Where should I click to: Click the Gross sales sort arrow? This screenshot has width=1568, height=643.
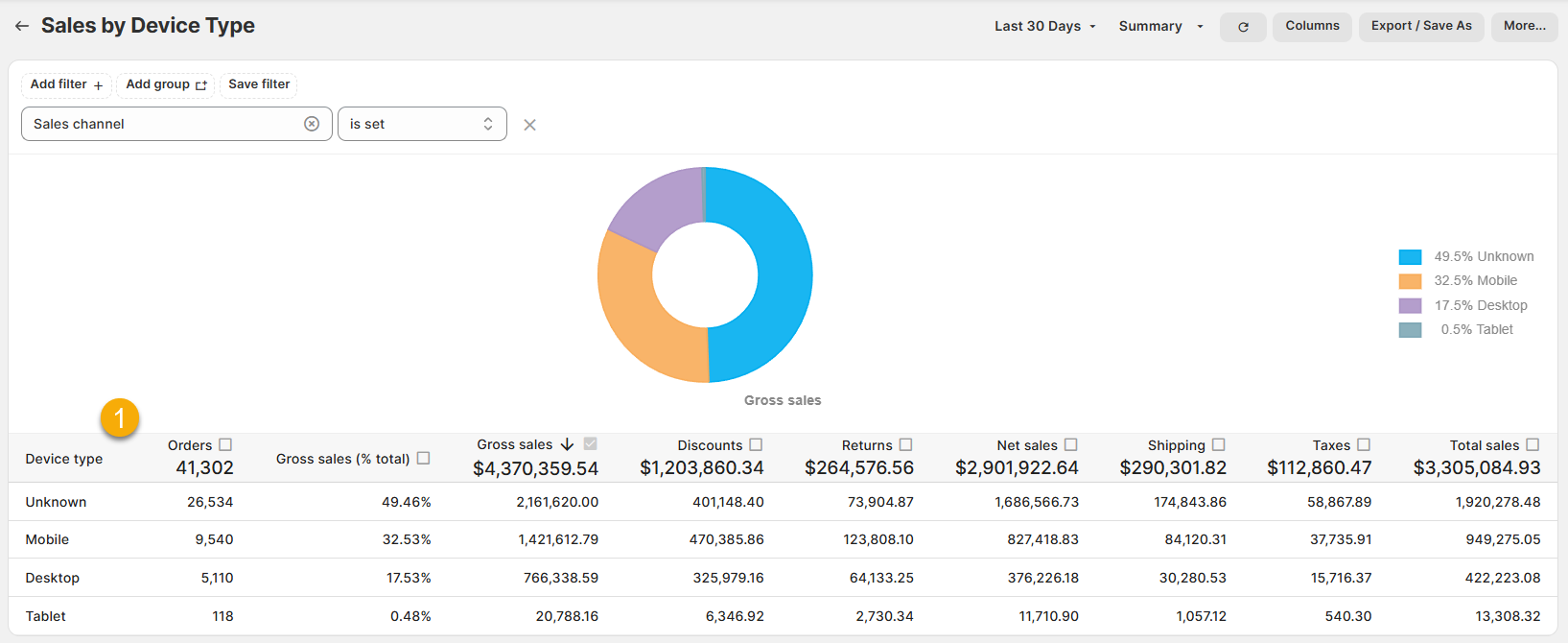(567, 444)
